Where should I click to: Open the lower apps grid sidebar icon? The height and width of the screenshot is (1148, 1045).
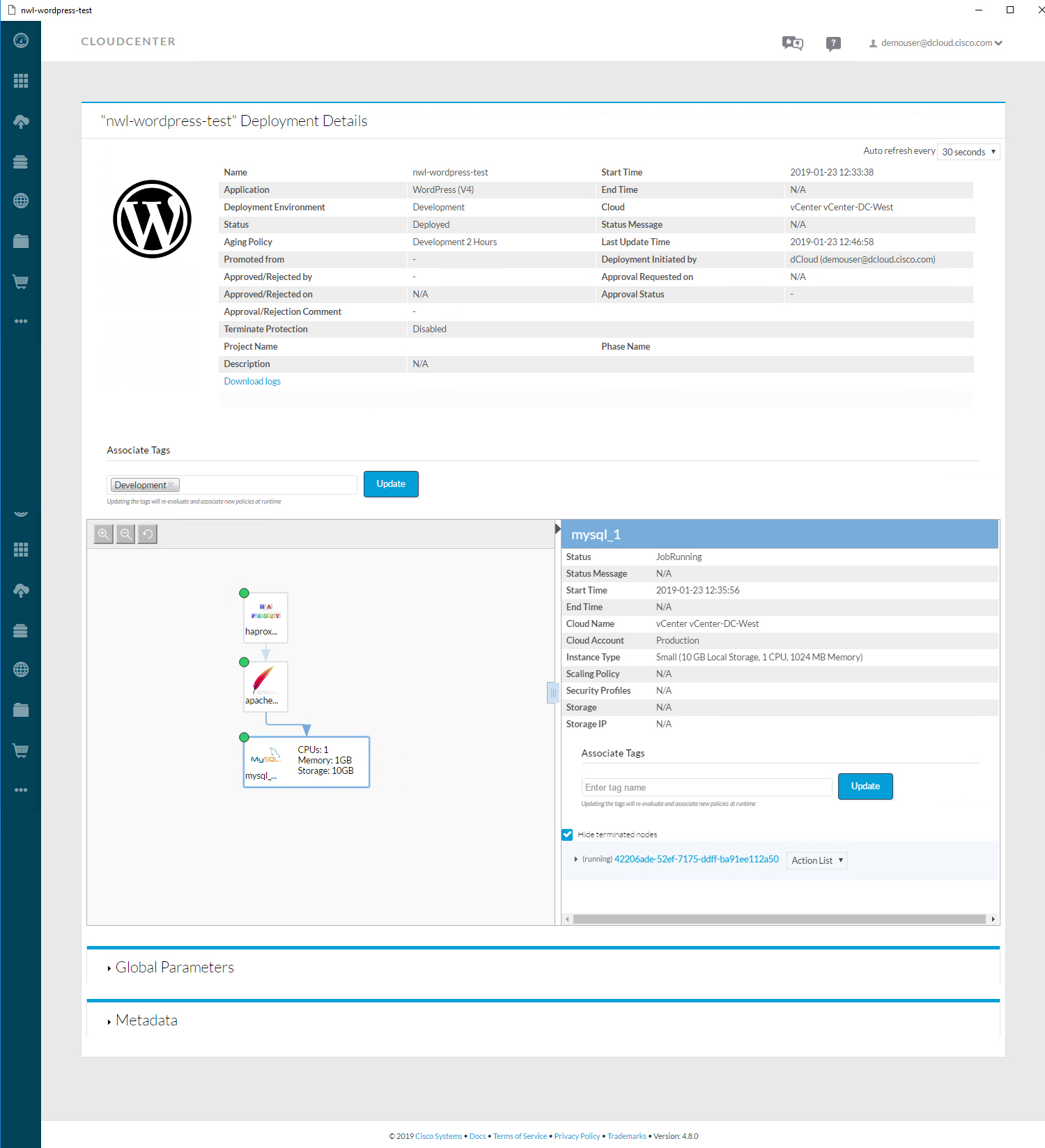(x=21, y=550)
